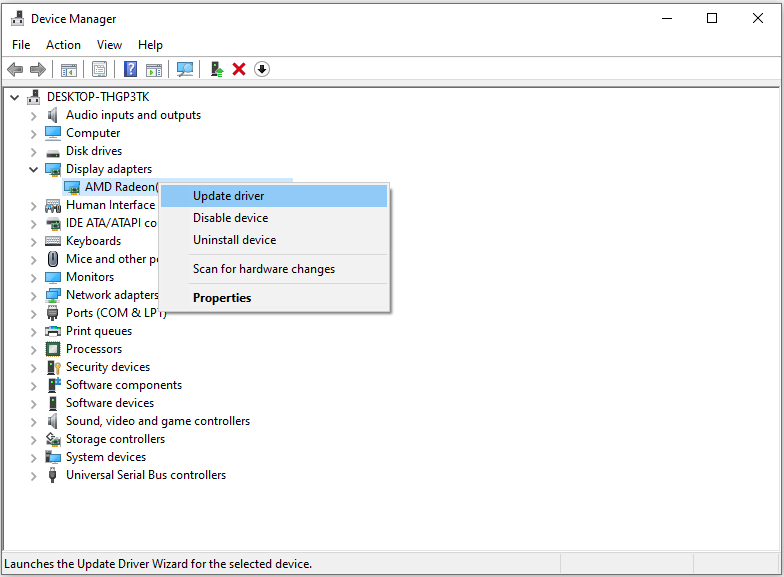Viewport: 784px width, 577px height.
Task: Click the Forward arrow toolbar icon
Action: pyautogui.click(x=38, y=69)
